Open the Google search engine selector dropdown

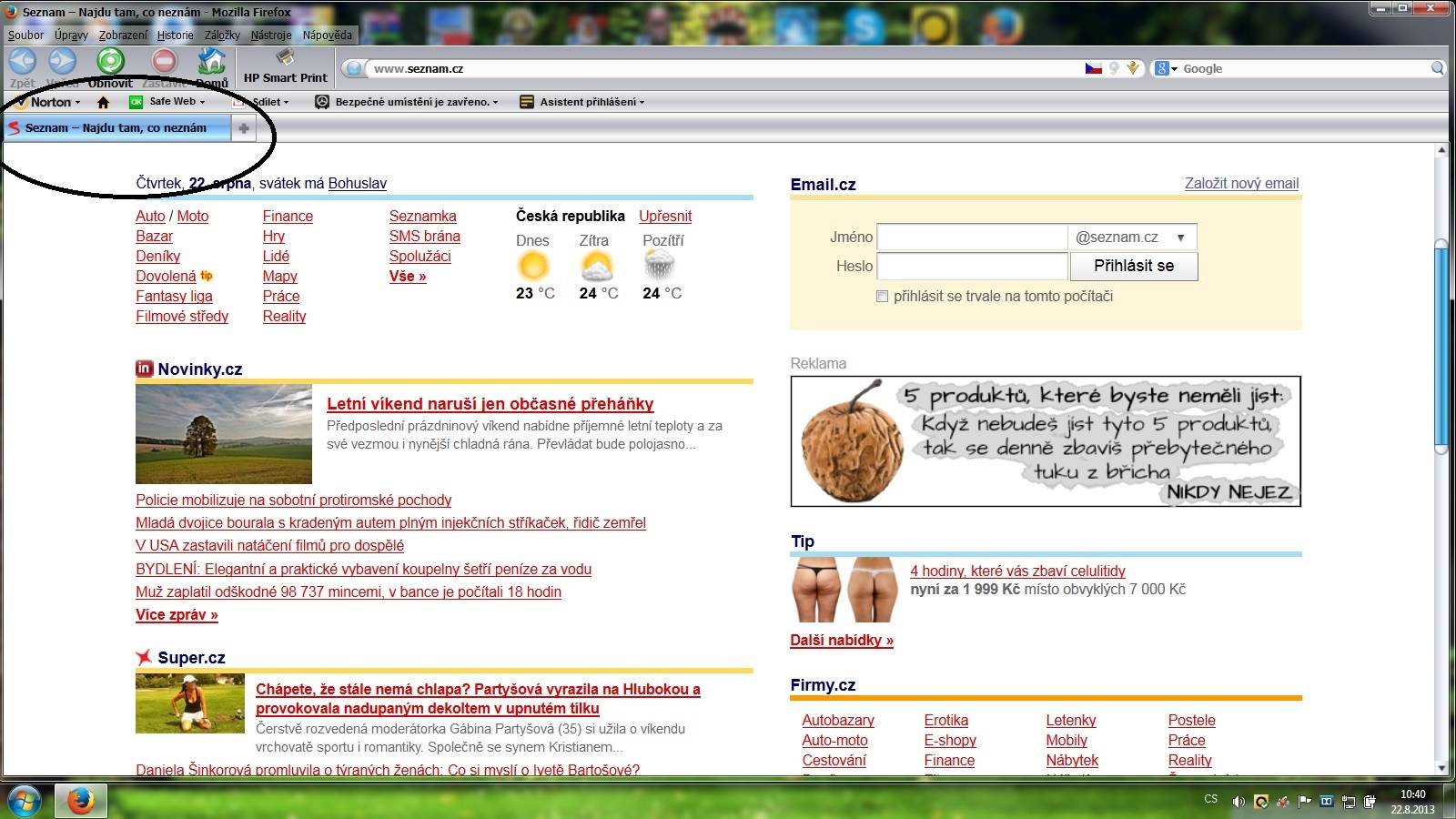pos(1167,68)
